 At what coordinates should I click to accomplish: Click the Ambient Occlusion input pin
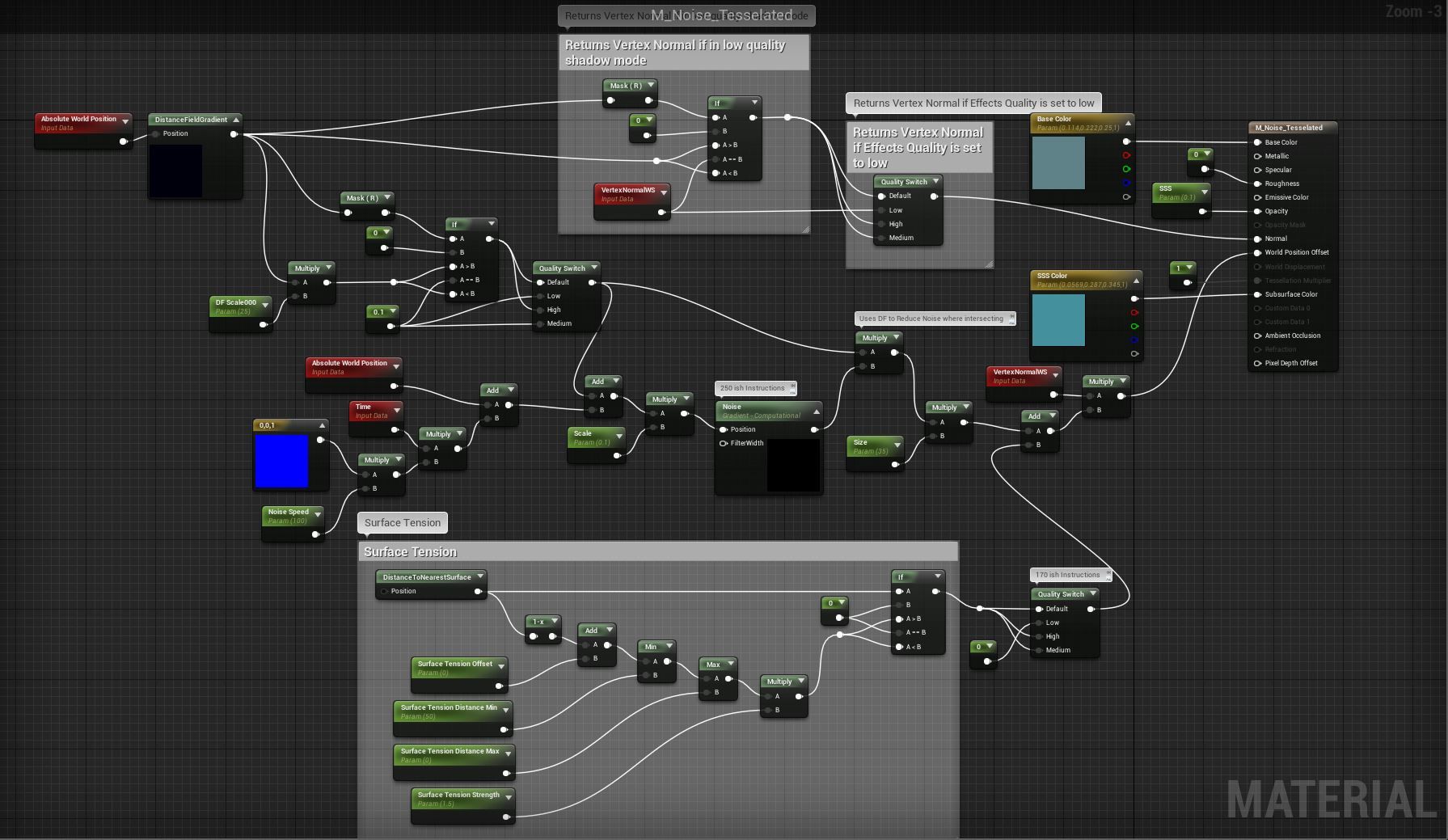[1257, 336]
